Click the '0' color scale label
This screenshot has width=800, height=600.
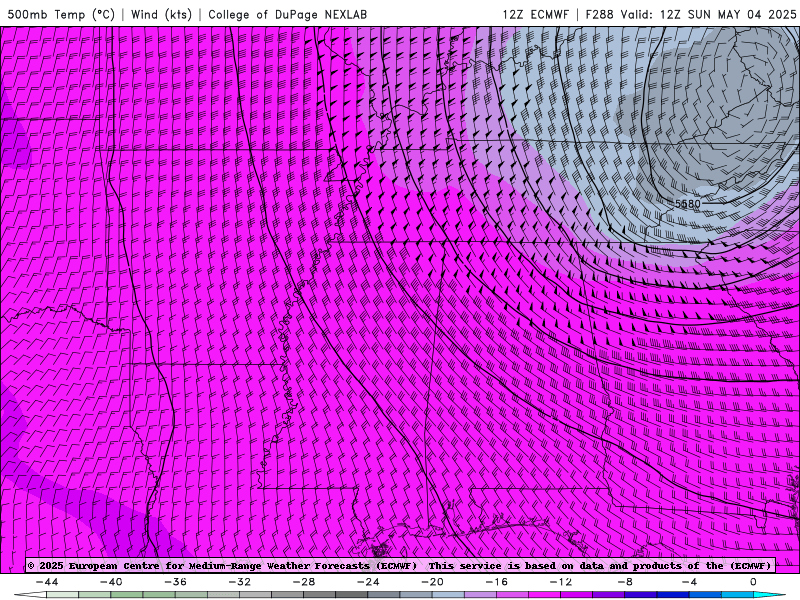[754, 582]
